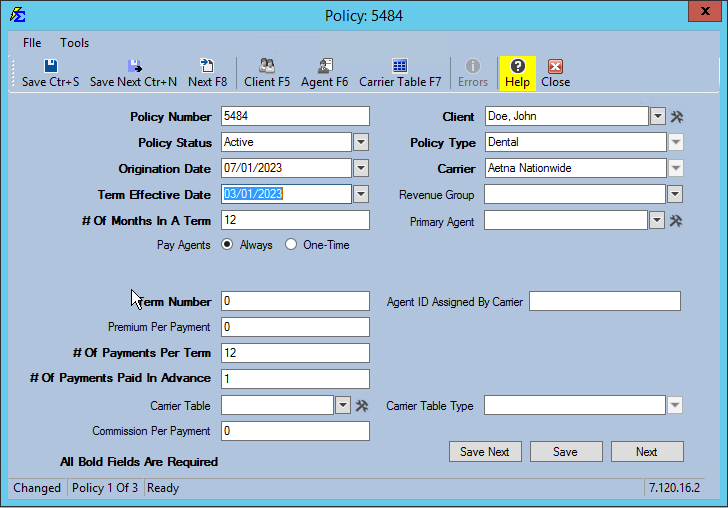728x508 pixels.
Task: Expand the Policy Type dropdown arrow
Action: (x=676, y=142)
